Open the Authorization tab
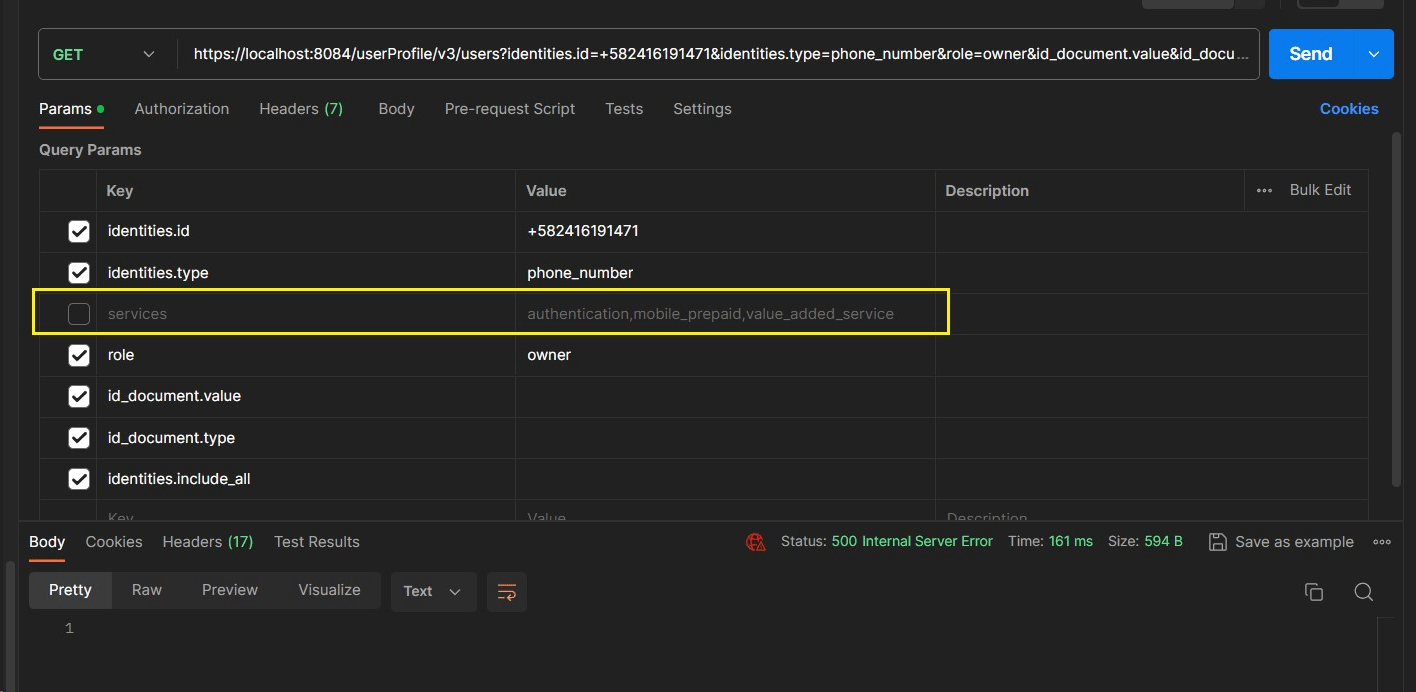This screenshot has height=692, width=1416. coord(182,109)
